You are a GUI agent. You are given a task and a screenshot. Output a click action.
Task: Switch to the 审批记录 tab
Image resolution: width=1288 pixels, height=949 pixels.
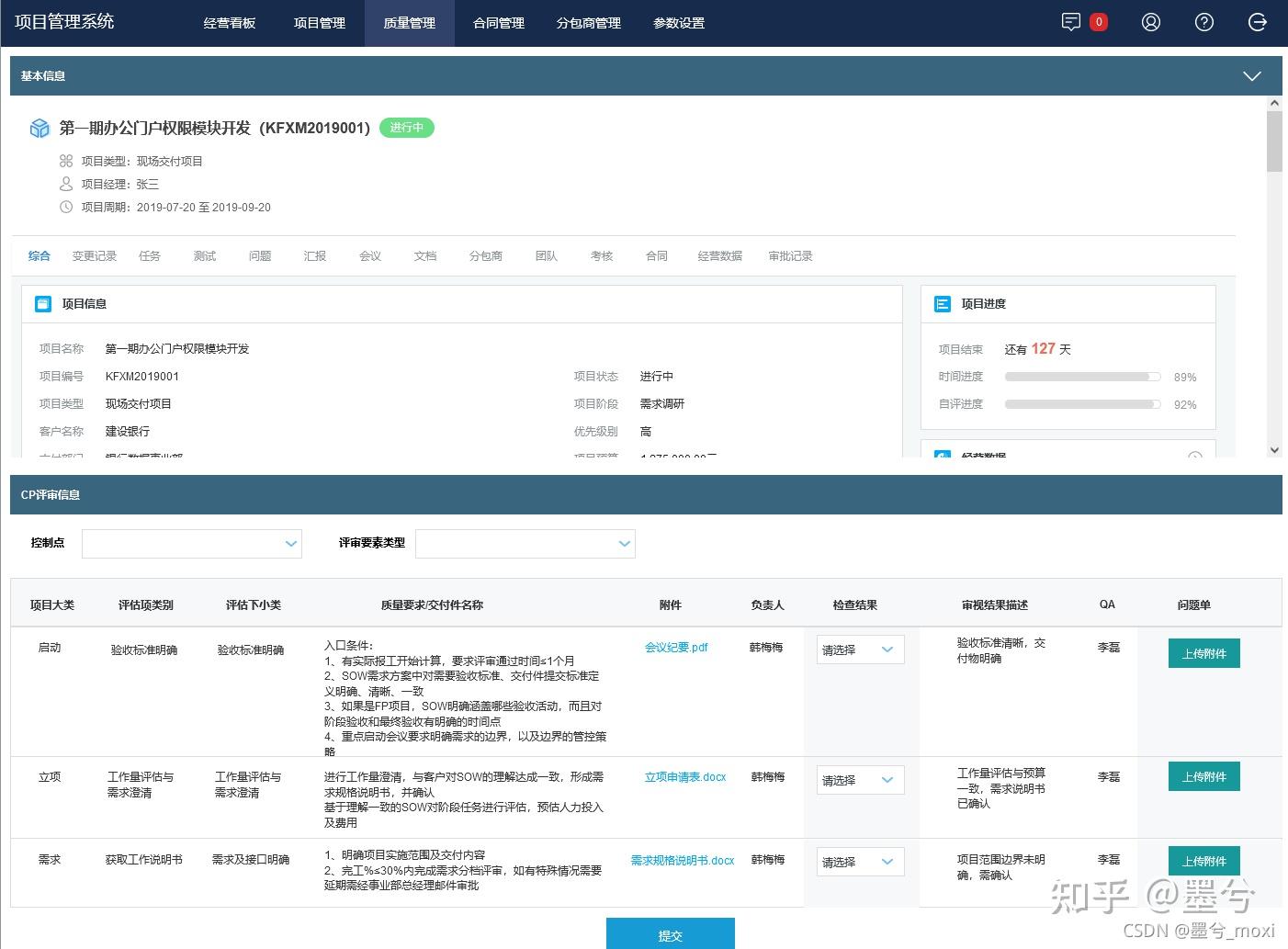coord(791,256)
